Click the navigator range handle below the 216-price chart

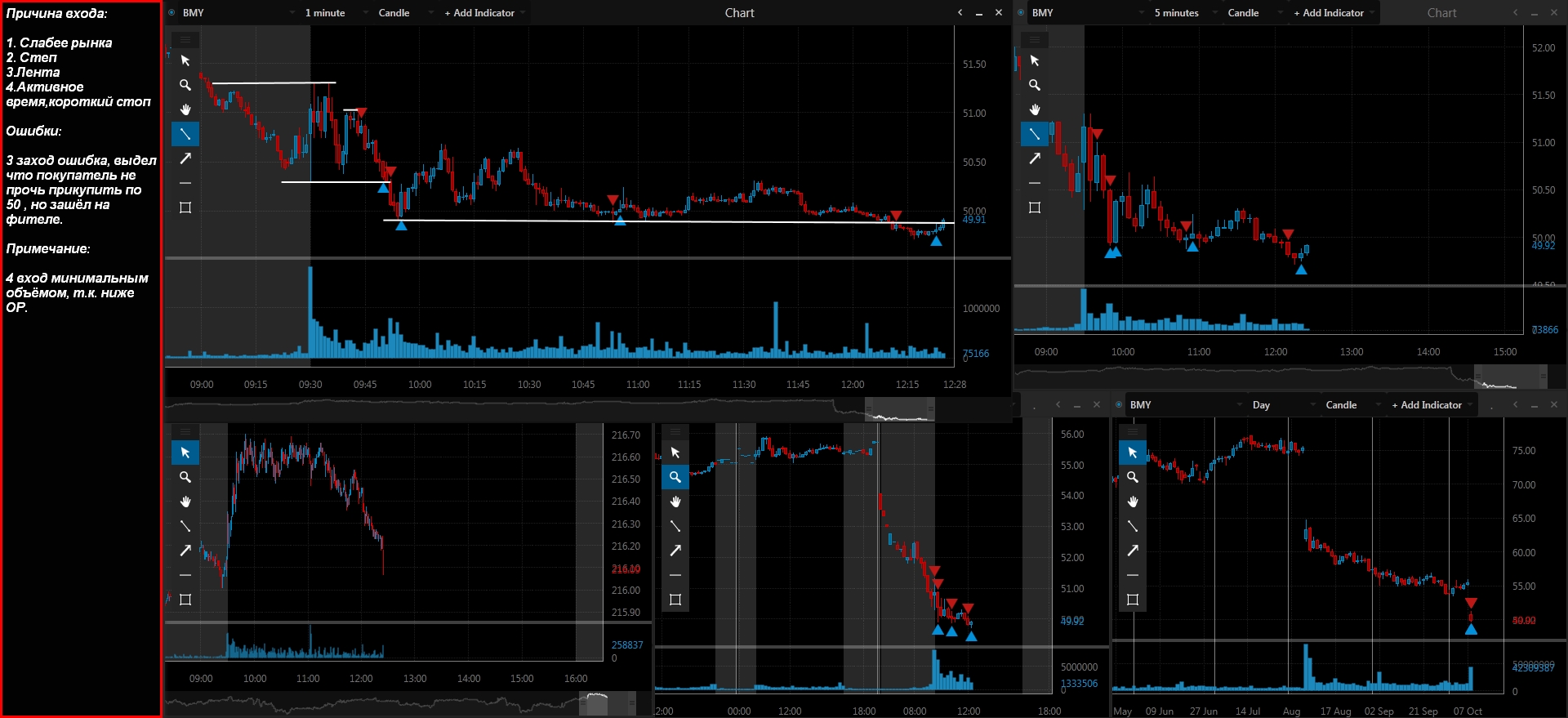608,702
